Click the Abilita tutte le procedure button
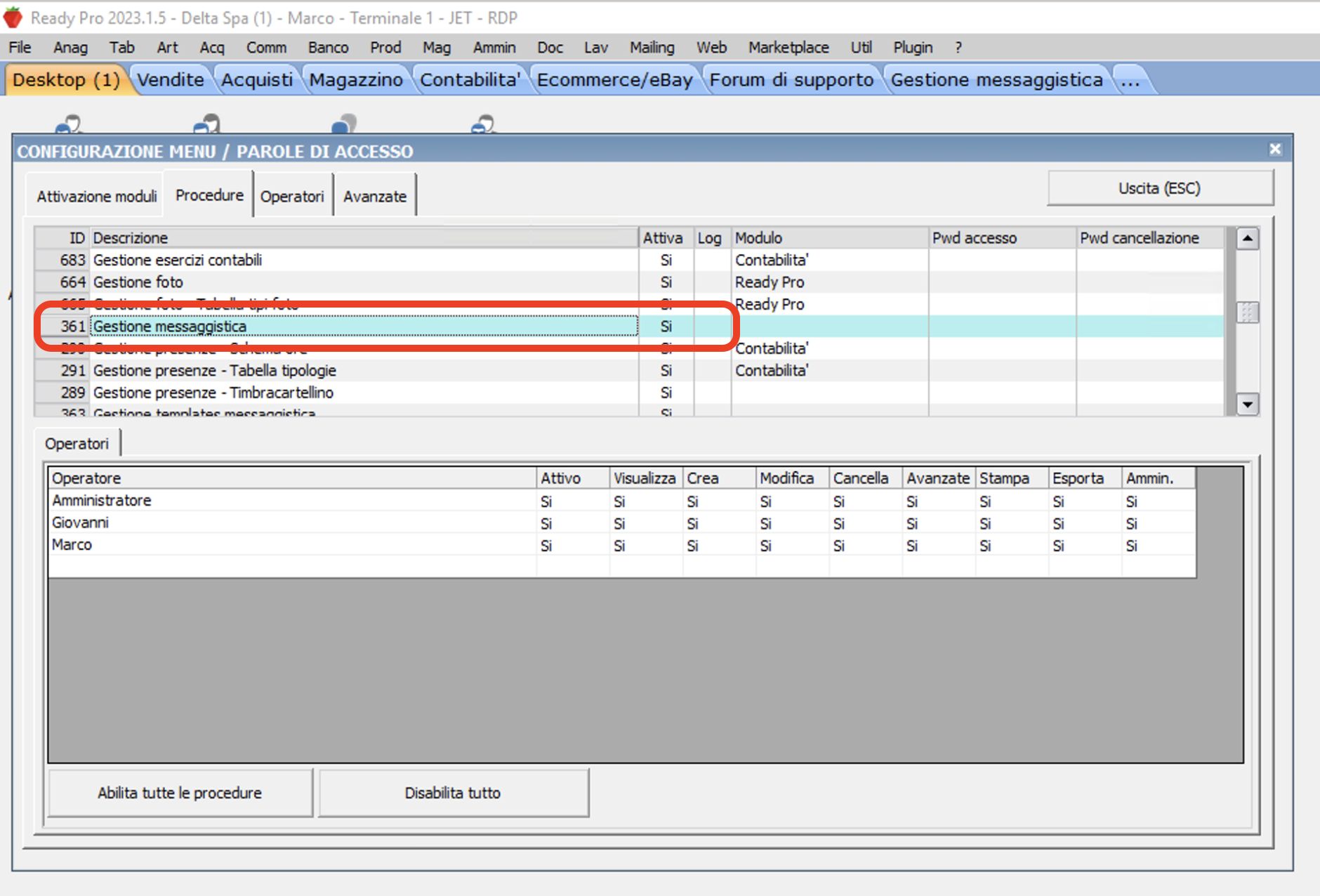This screenshot has width=1320, height=896. click(180, 793)
